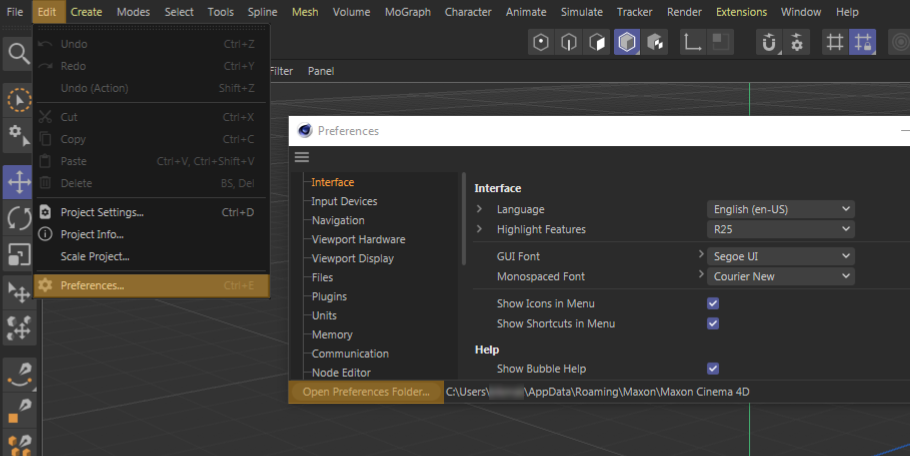
Task: Select the Move tool
Action: [x=18, y=182]
